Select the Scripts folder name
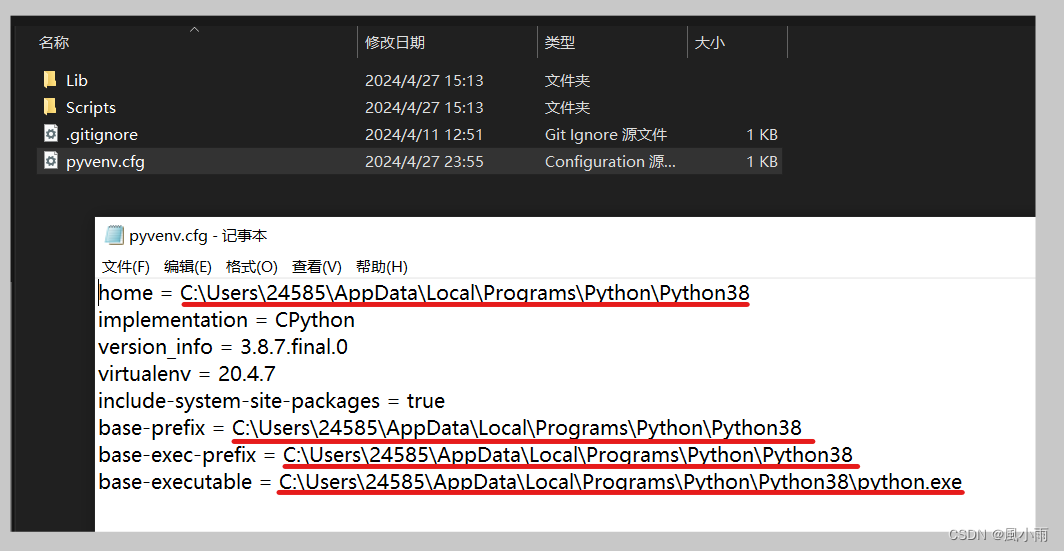Viewport: 1064px width, 551px height. tap(91, 107)
